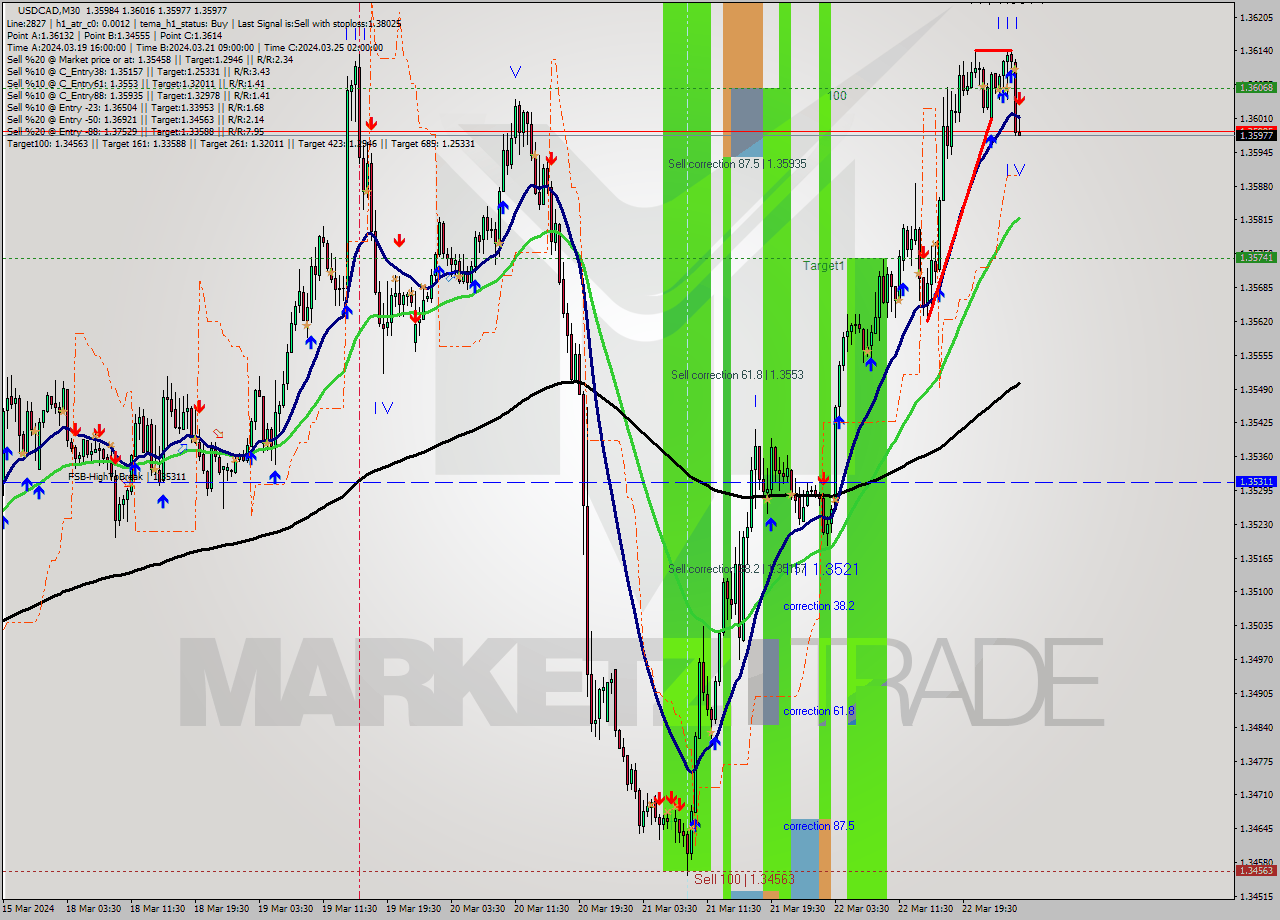Viewport: 1280px width, 920px height.
Task: Select the blue 'correction 61.8' label
Action: (819, 711)
